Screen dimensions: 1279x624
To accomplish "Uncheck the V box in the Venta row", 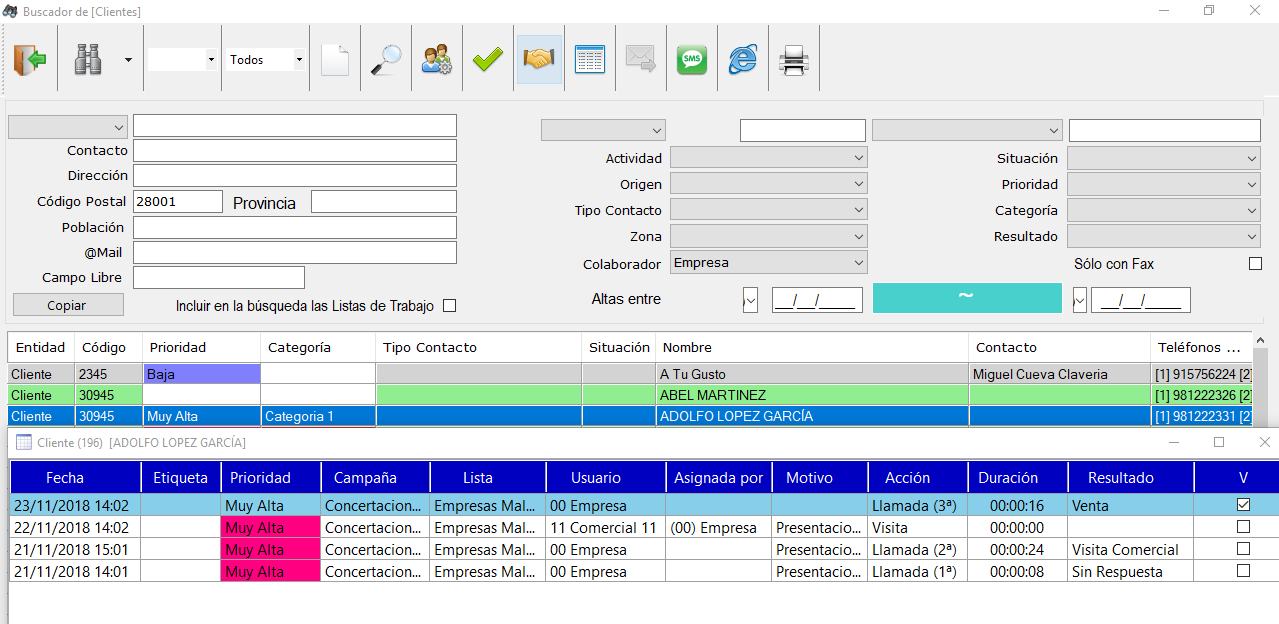I will pos(1243,505).
